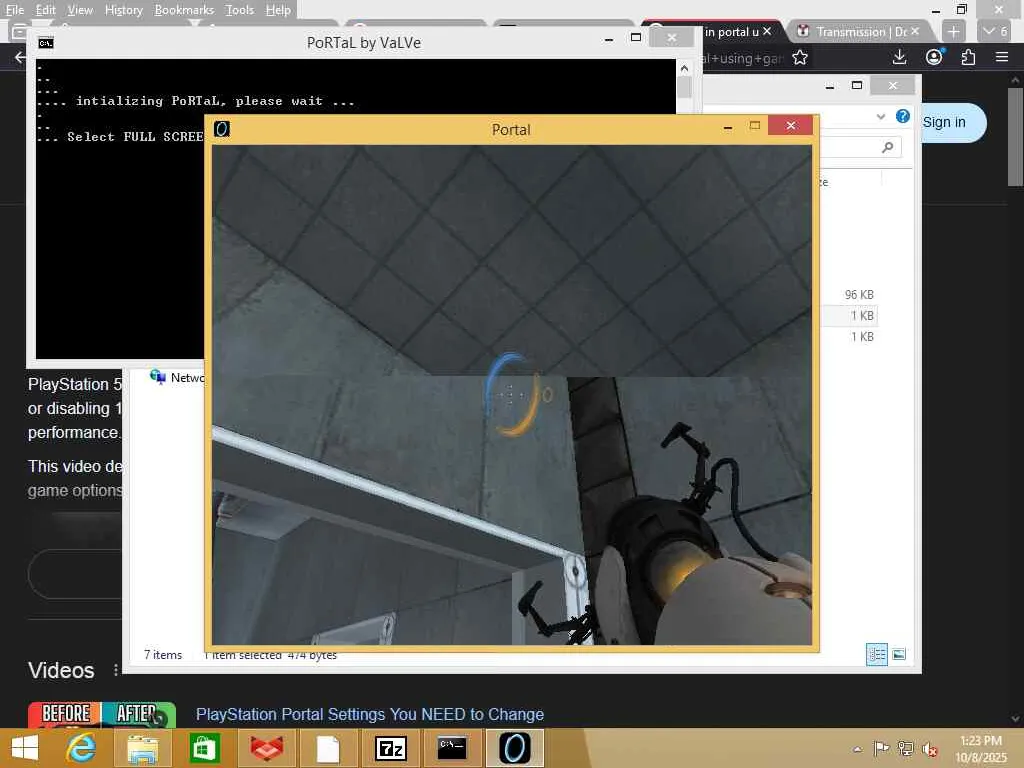Go back using the browser back arrow

20,57
